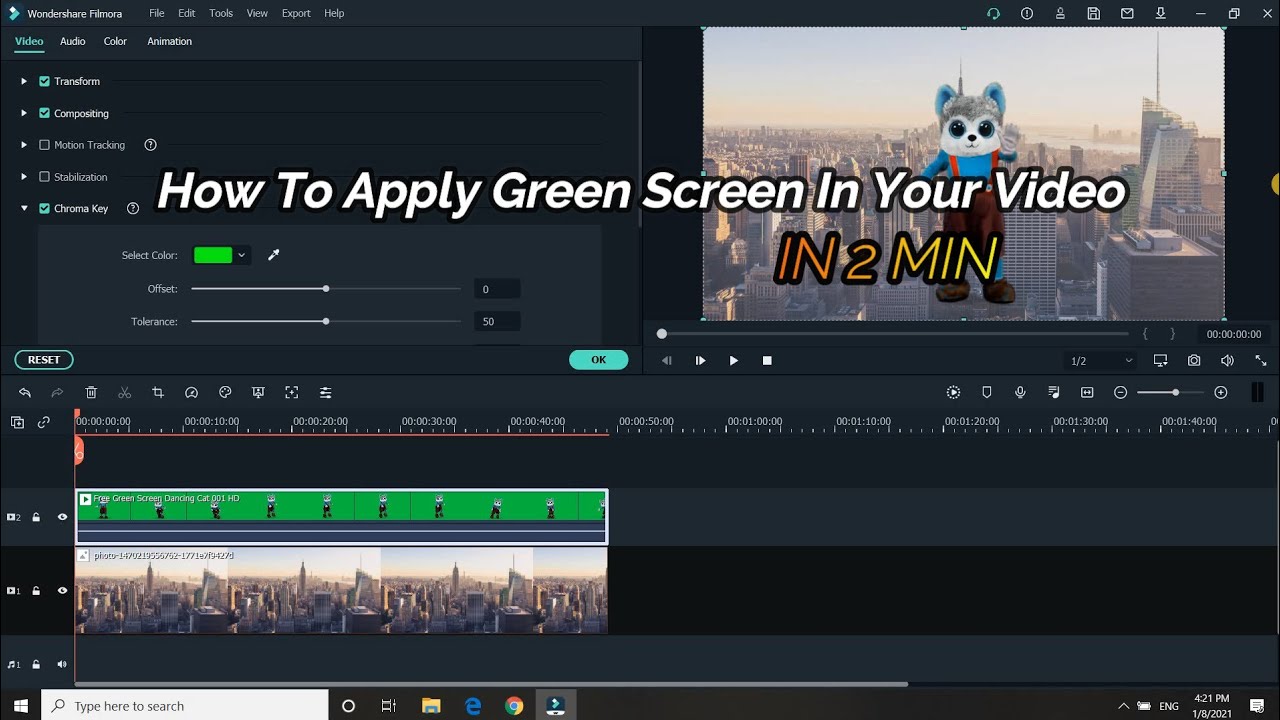This screenshot has width=1280, height=720.
Task: Open the edit adjustments sliders icon
Action: pos(325,393)
